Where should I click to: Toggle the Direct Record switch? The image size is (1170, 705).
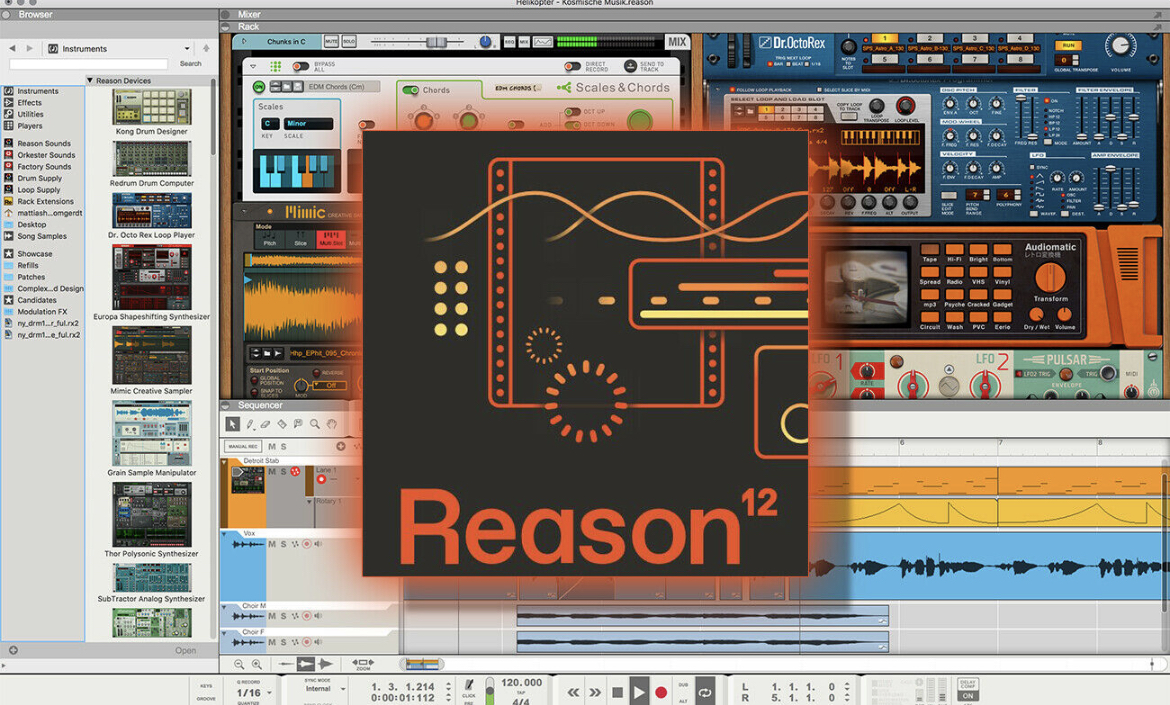tap(572, 66)
